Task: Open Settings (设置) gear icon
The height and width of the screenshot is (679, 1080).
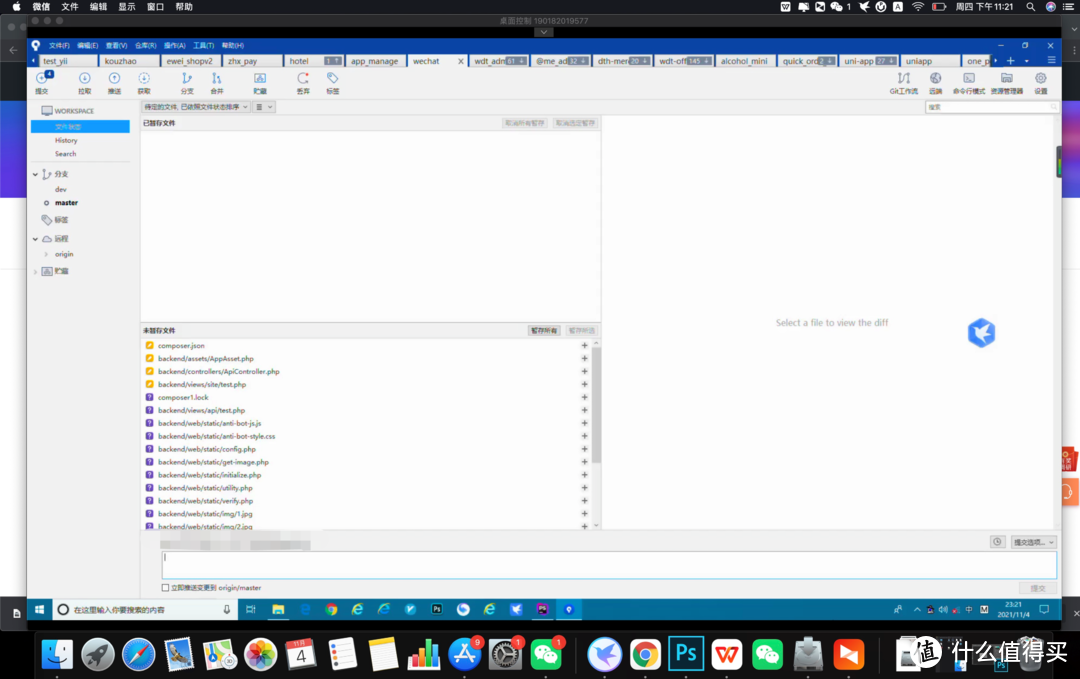Action: click(x=1041, y=83)
